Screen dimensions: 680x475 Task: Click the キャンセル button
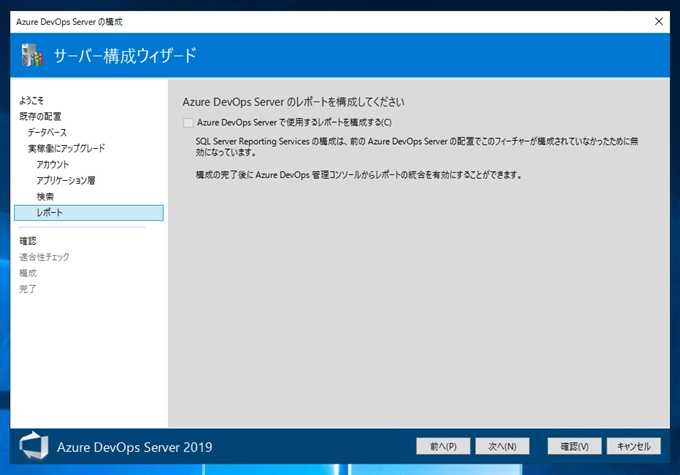click(634, 446)
